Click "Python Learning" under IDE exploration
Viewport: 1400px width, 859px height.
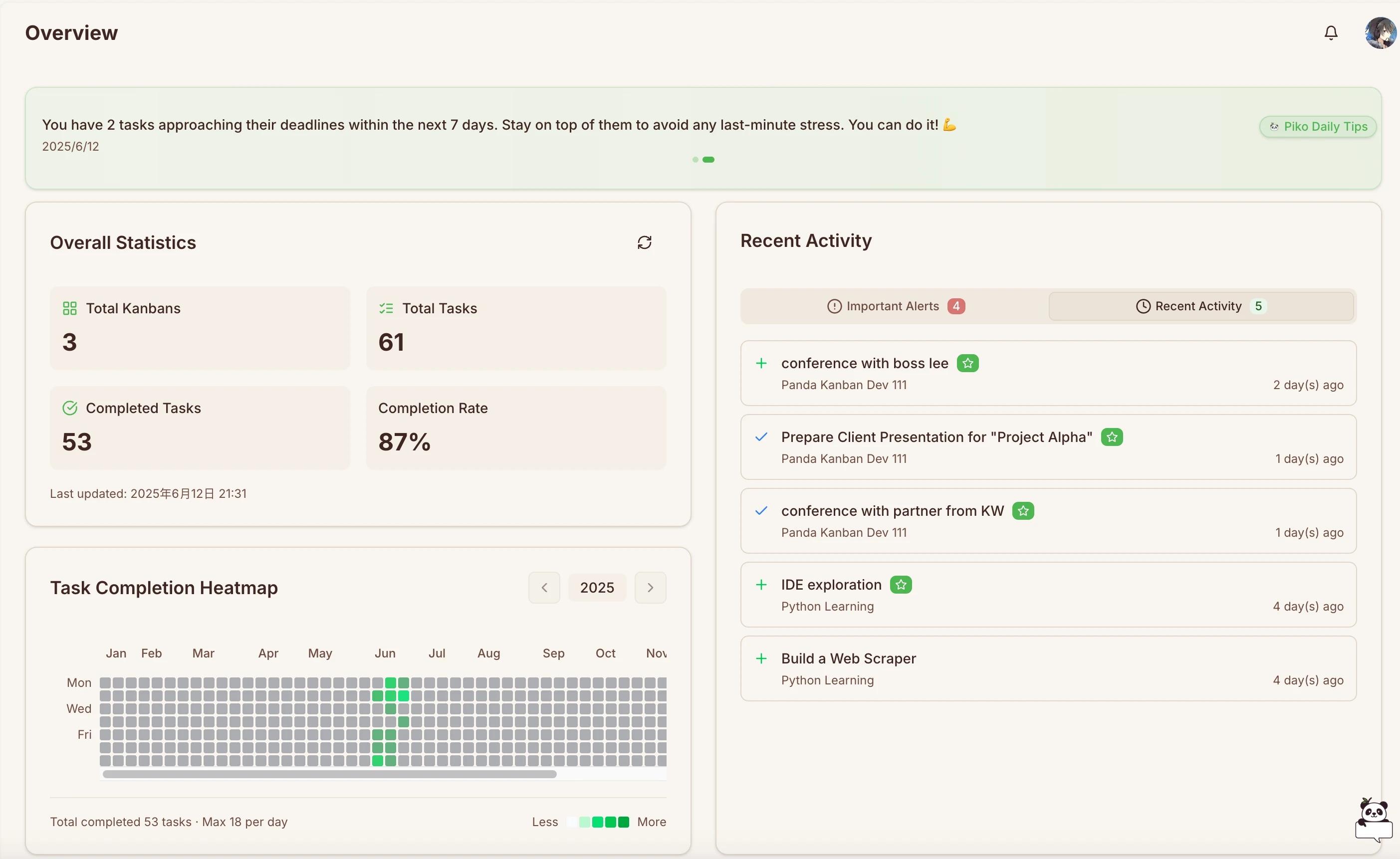coord(827,606)
